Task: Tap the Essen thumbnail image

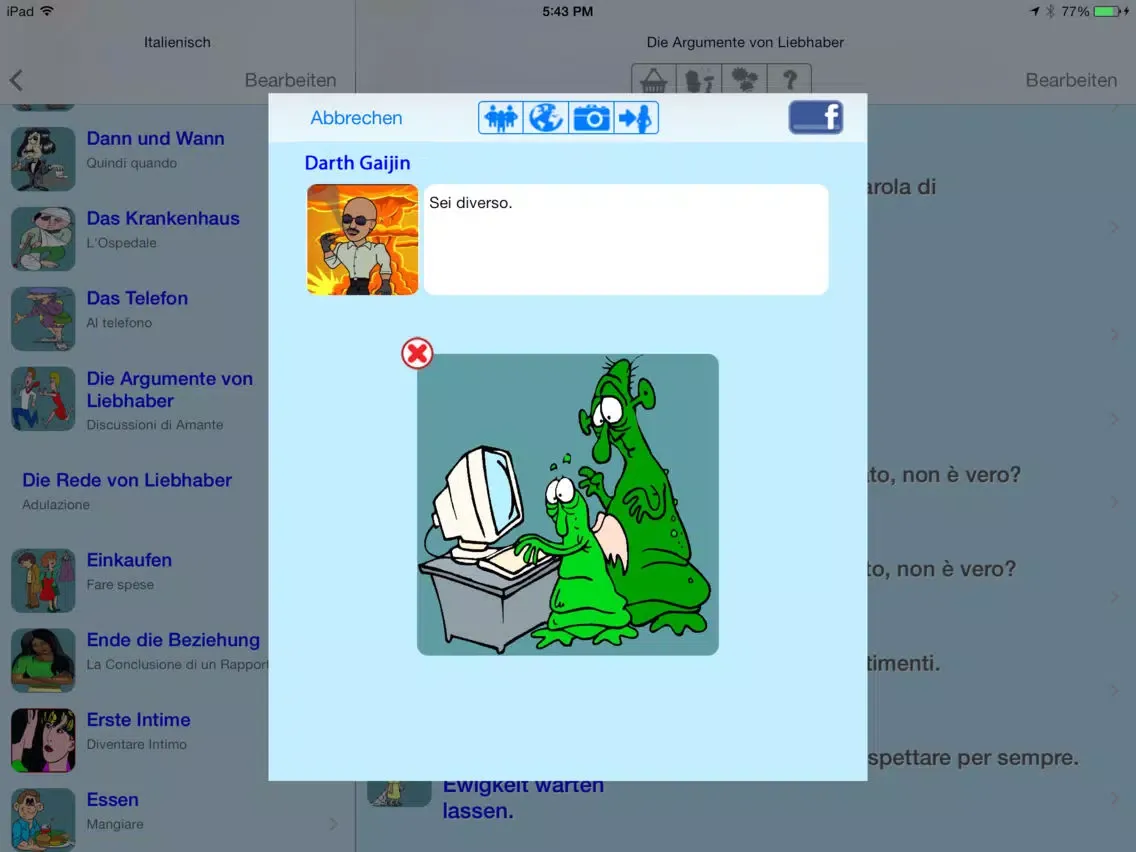Action: click(x=43, y=819)
